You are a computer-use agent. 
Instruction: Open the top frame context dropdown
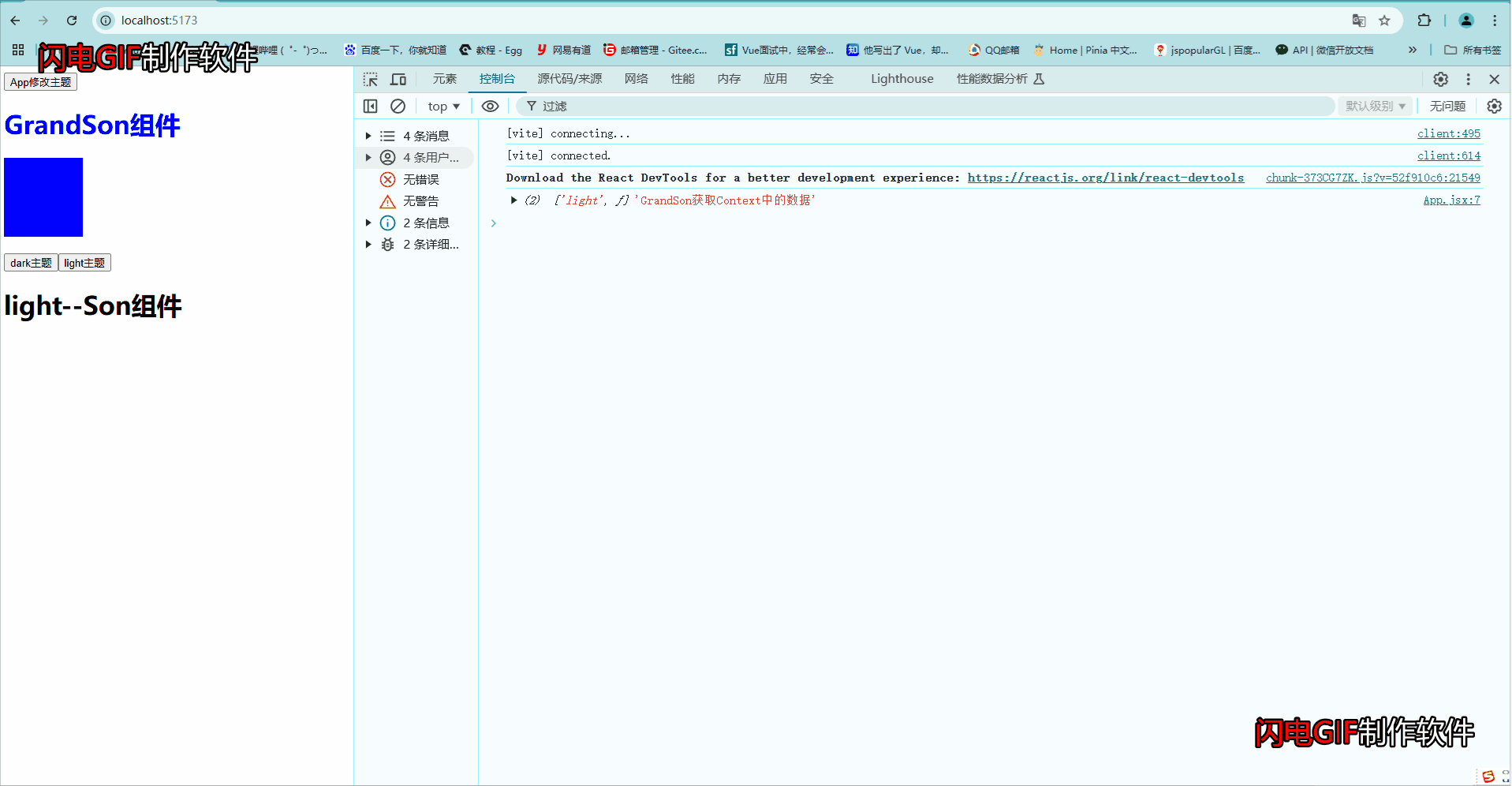coord(442,106)
